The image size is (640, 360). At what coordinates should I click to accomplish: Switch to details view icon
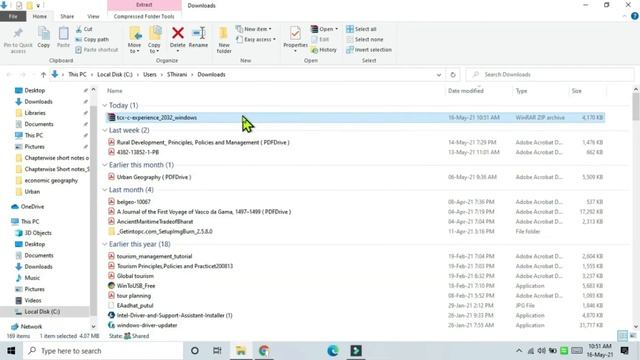click(x=622, y=336)
